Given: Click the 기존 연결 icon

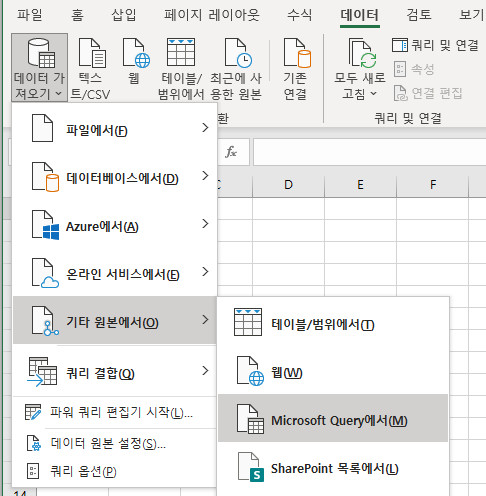Looking at the screenshot, I should pyautogui.click(x=296, y=69).
